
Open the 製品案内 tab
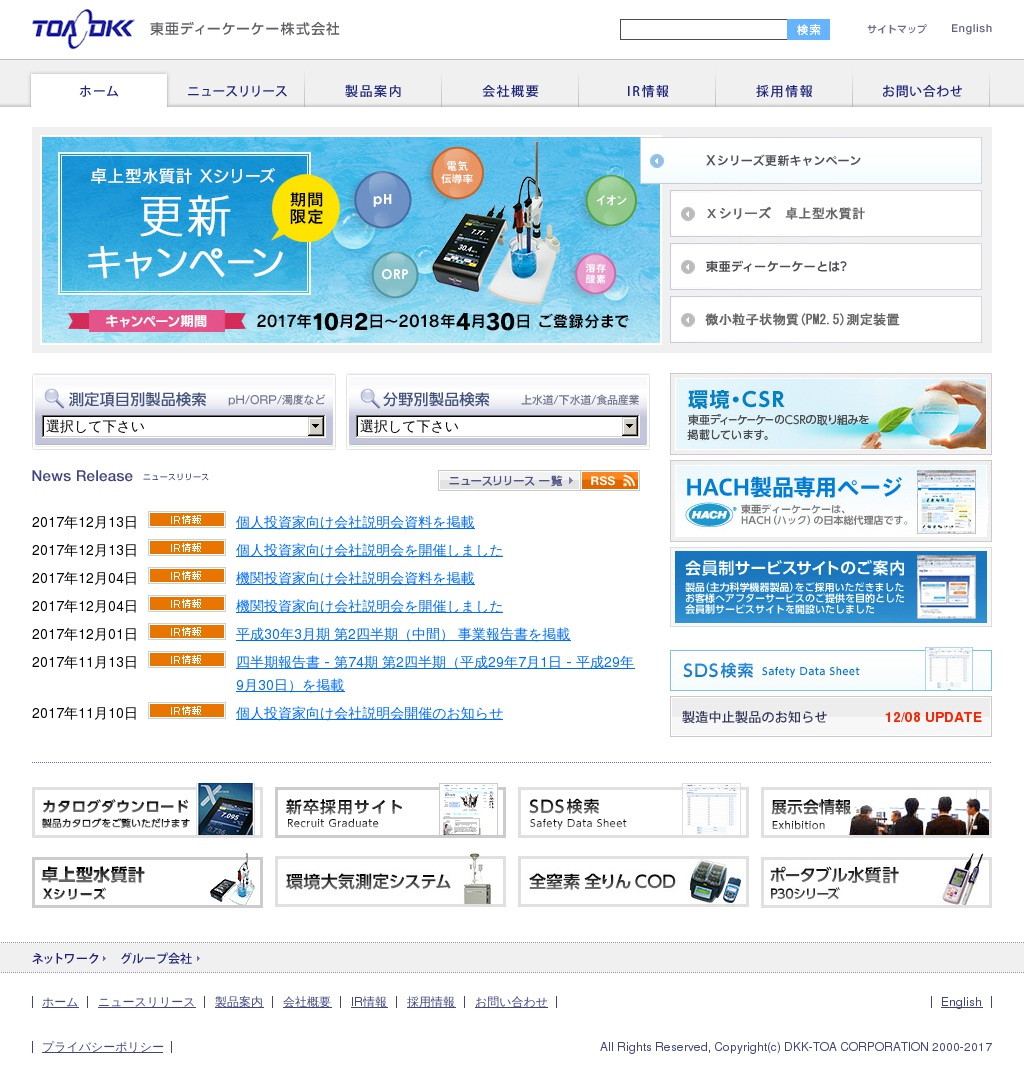point(374,91)
